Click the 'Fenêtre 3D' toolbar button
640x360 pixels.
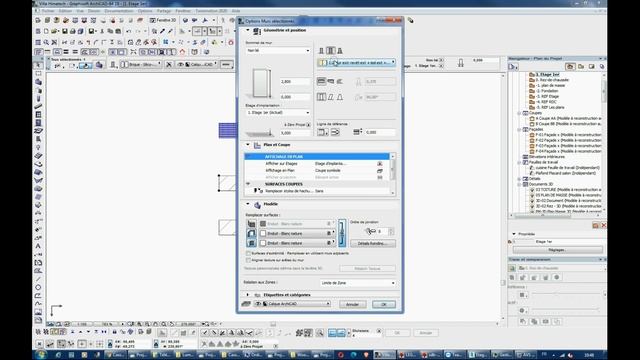point(162,20)
